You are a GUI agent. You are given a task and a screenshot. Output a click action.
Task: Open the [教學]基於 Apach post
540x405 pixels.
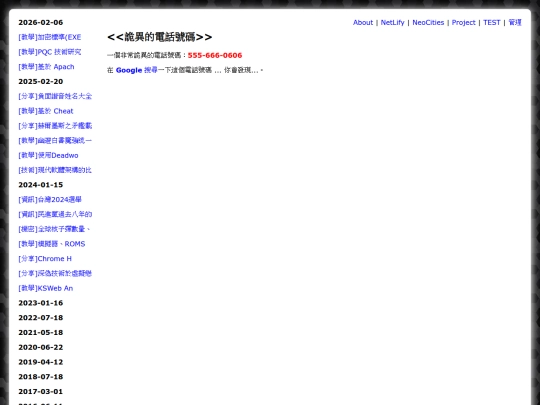[46, 67]
